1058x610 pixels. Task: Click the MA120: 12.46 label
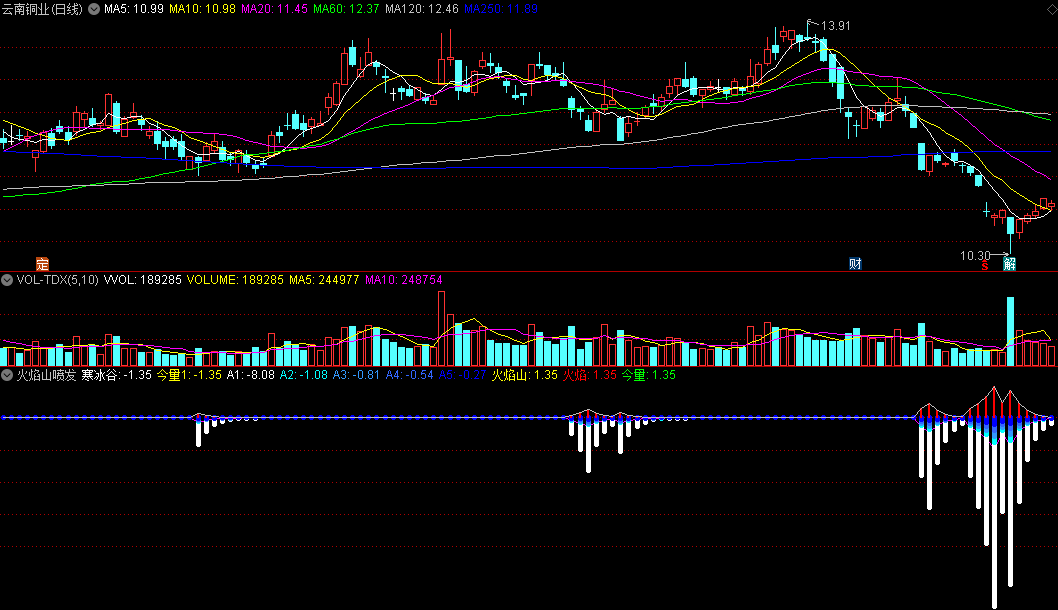coord(422,9)
